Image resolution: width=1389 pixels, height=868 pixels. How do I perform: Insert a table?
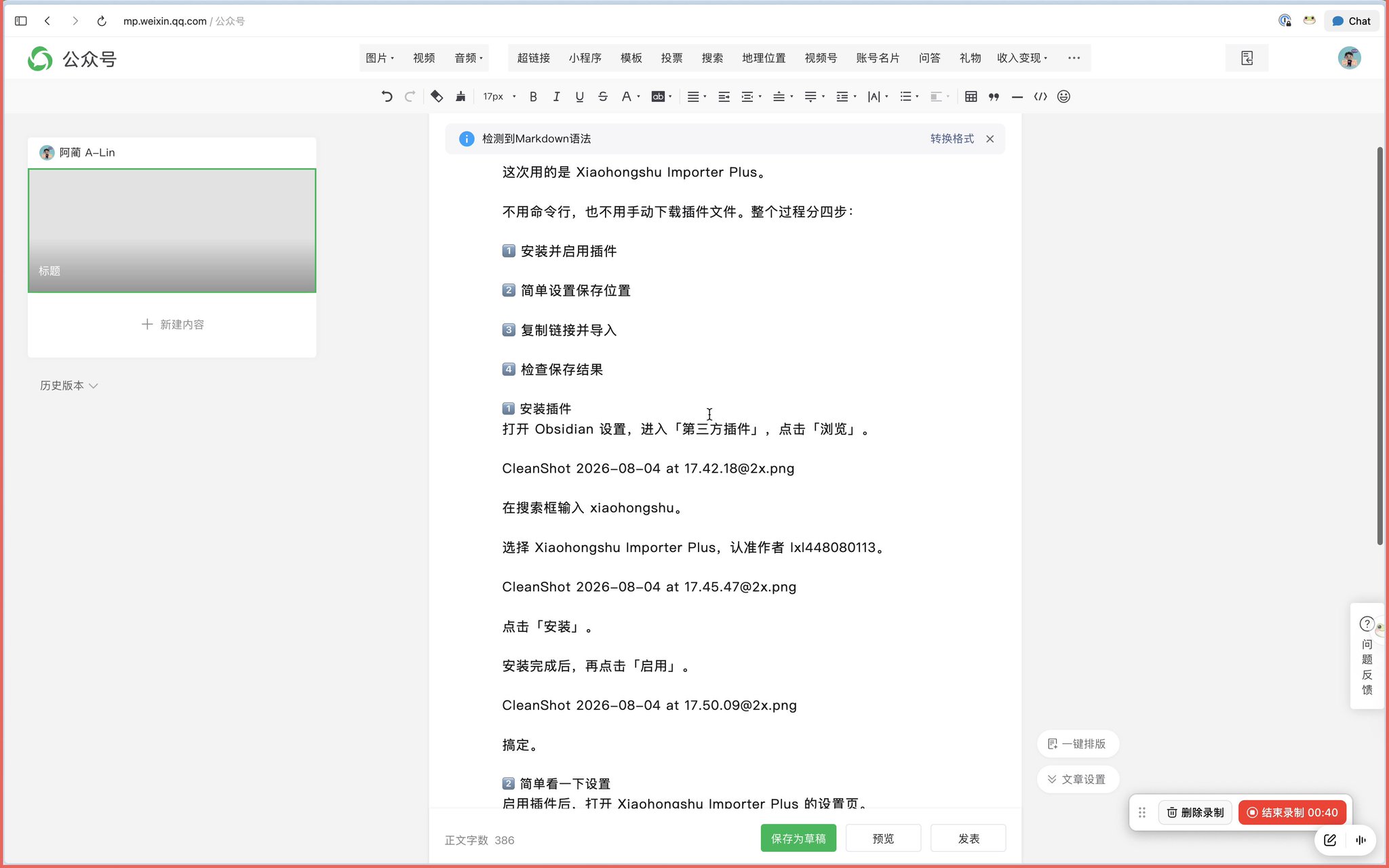pos(971,96)
